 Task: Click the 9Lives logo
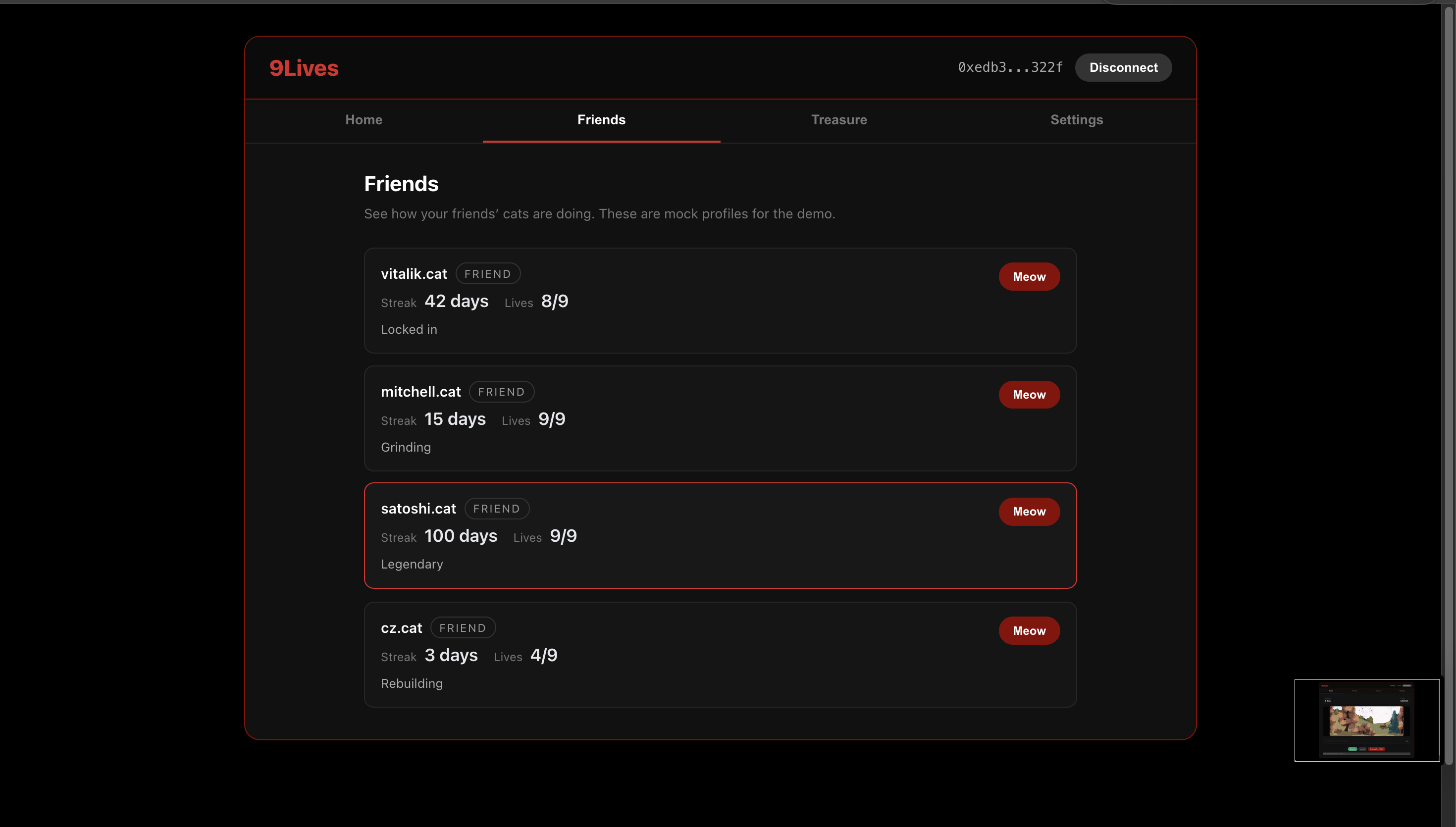click(304, 68)
